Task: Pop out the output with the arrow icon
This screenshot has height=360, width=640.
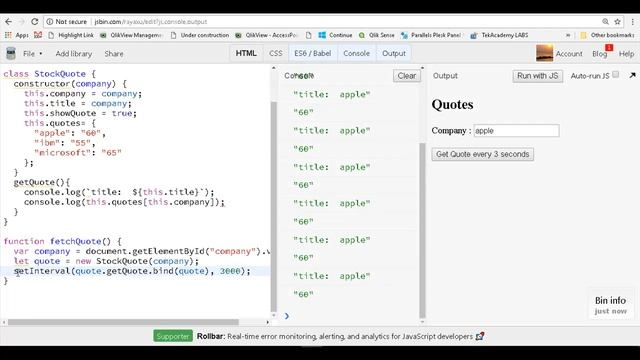Action: pos(632,75)
